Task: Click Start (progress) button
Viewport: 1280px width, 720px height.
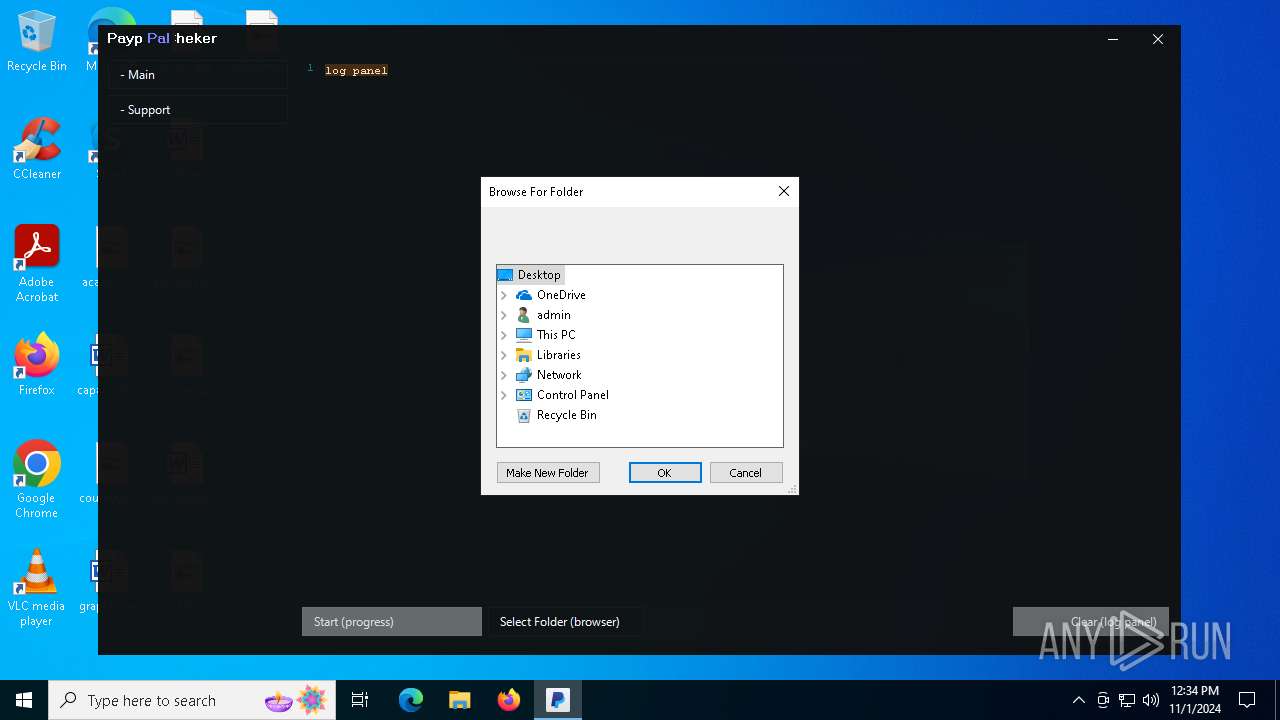Action: tap(392, 621)
